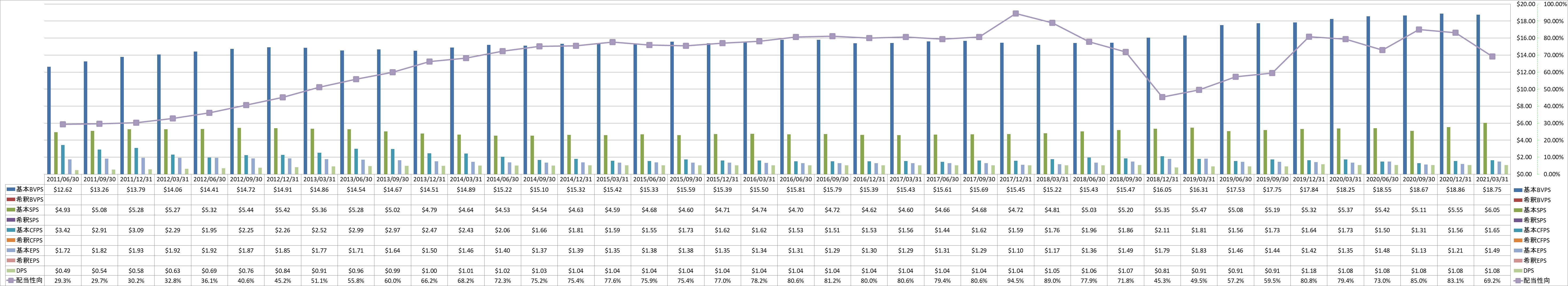Screen dimensions: 1568x286
Task: Click the 配当性向 line marker peak at 2017/12/31
Action: [1016, 13]
